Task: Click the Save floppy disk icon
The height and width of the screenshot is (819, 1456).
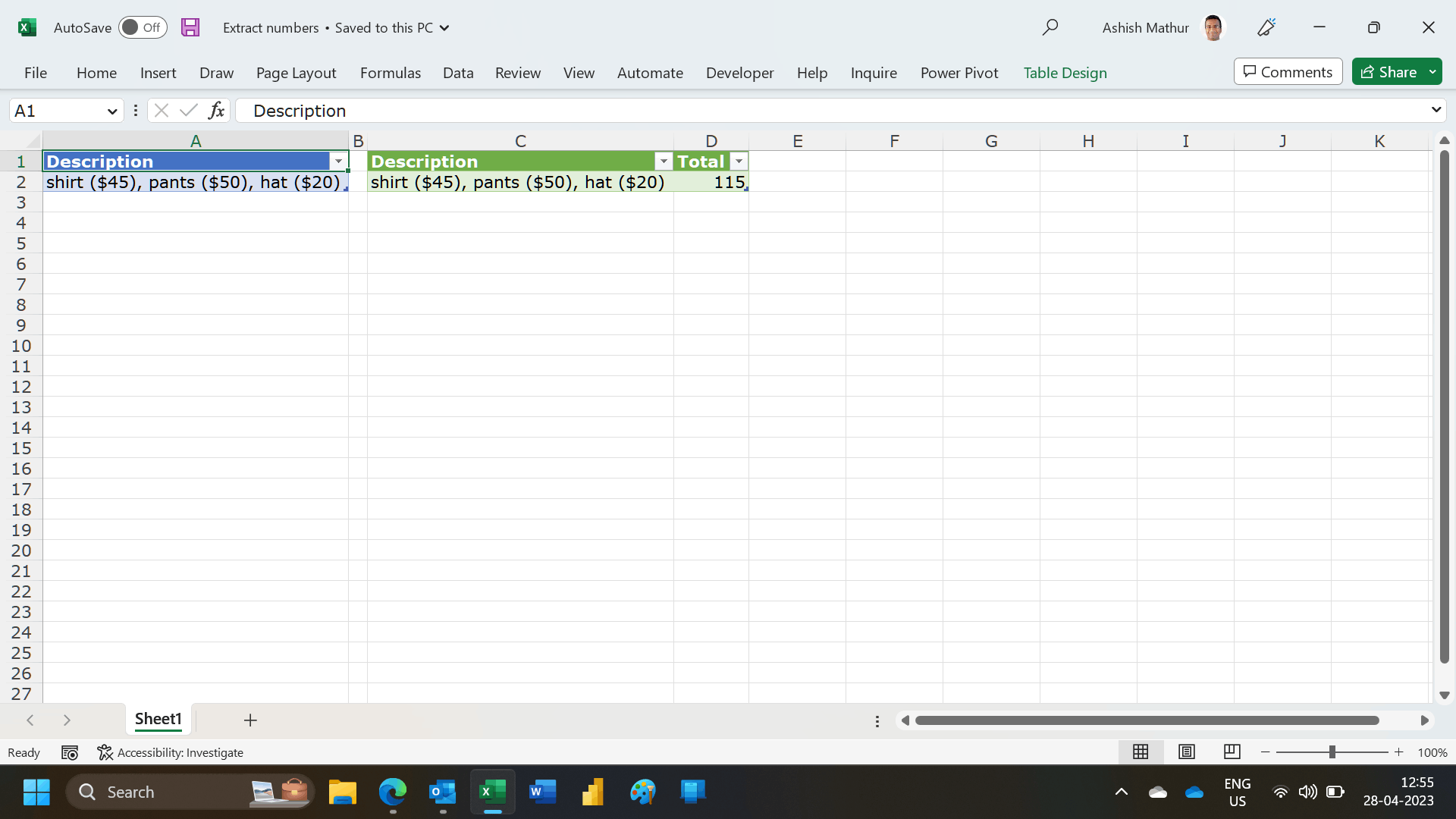Action: point(190,27)
